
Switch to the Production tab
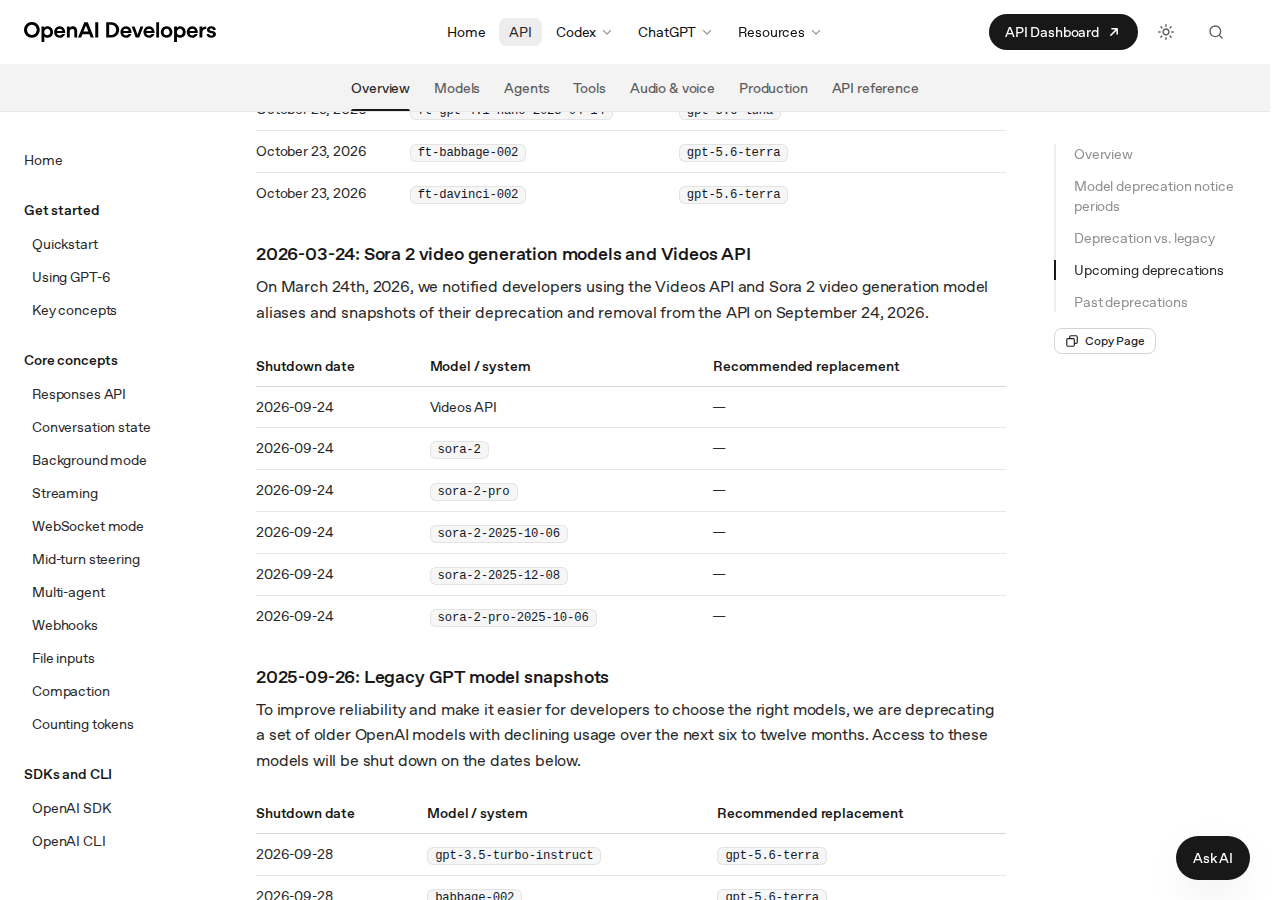(773, 88)
